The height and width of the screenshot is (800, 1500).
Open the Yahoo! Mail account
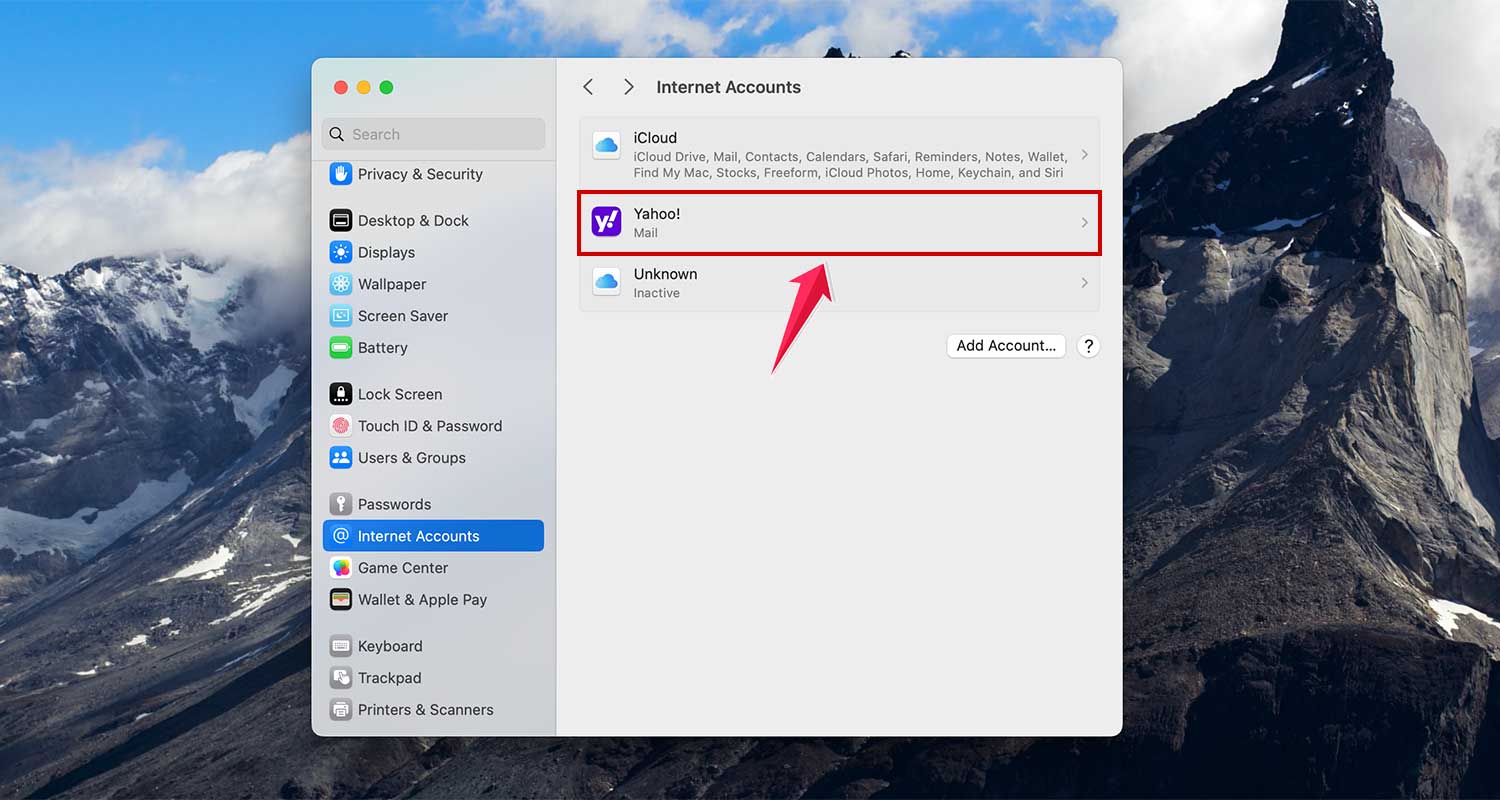tap(840, 222)
